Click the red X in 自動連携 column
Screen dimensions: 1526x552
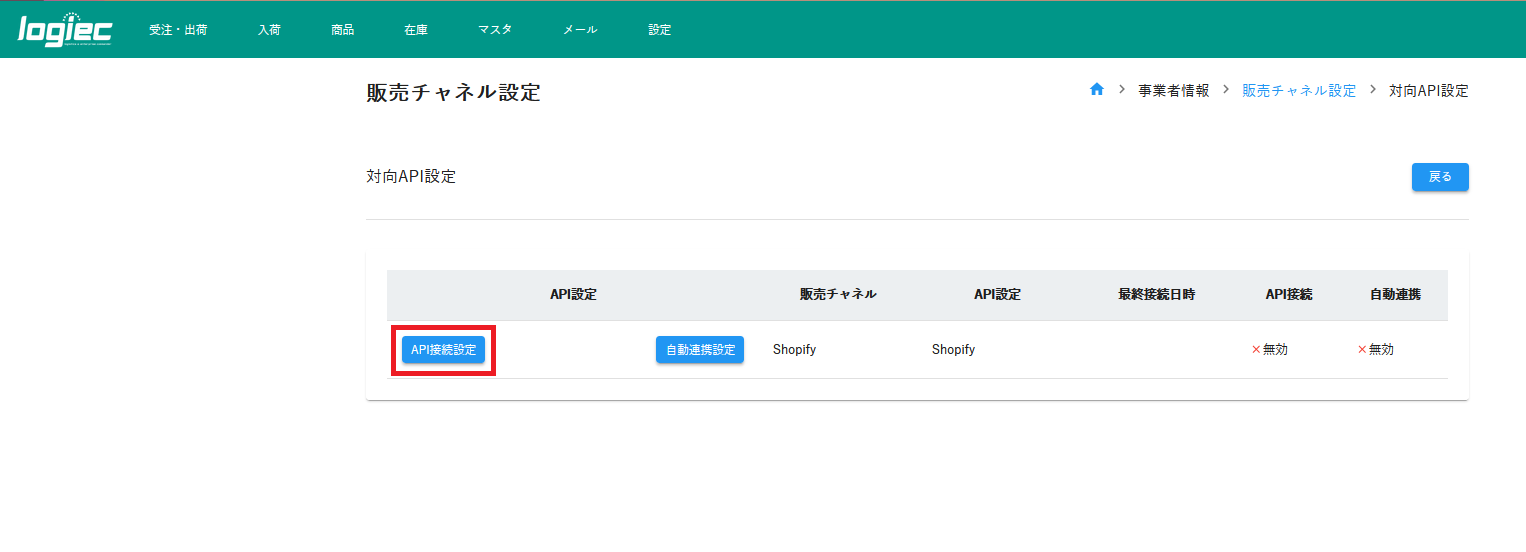[1362, 350]
